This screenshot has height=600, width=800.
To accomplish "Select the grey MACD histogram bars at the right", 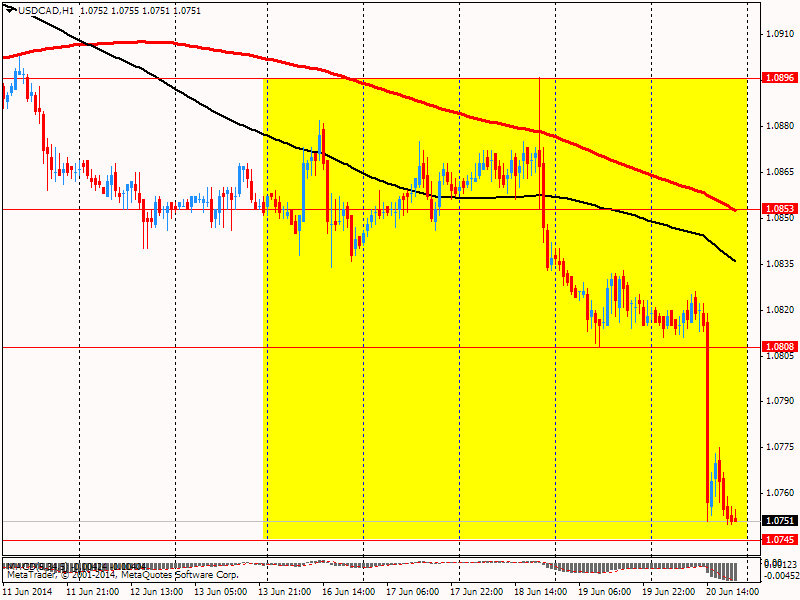I will (719, 571).
